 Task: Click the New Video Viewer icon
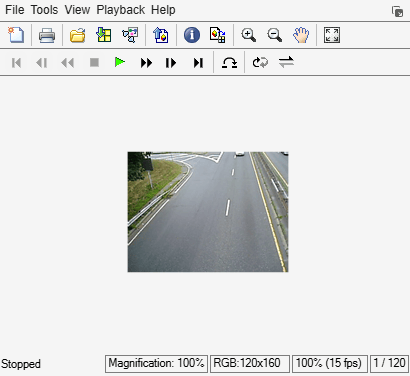coord(16,35)
